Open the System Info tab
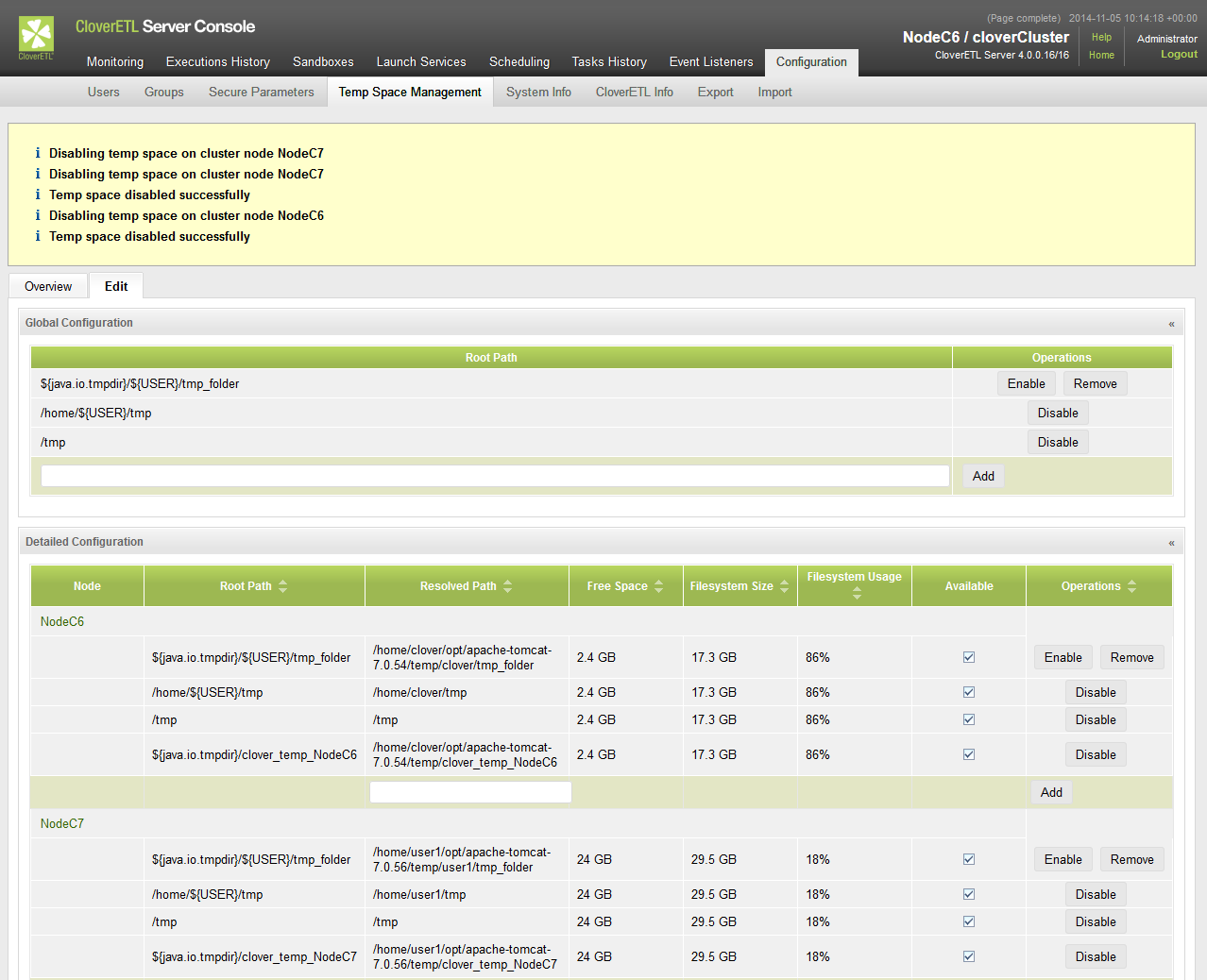1207x980 pixels. 538,93
